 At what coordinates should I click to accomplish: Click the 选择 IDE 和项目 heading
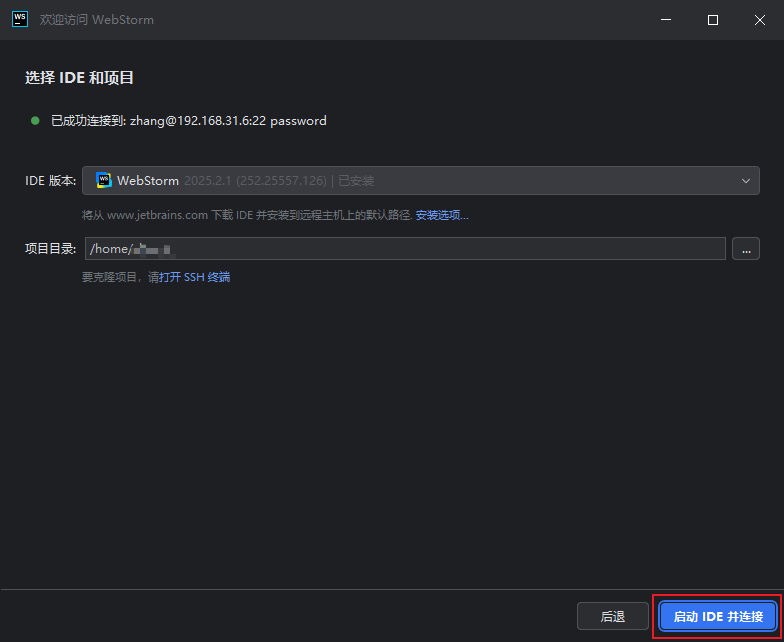pyautogui.click(x=79, y=78)
